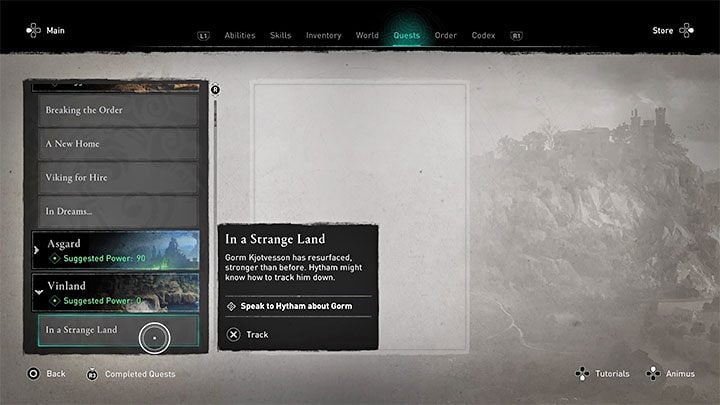Open the Store d-pad icon
720x405 pixels.
686,31
